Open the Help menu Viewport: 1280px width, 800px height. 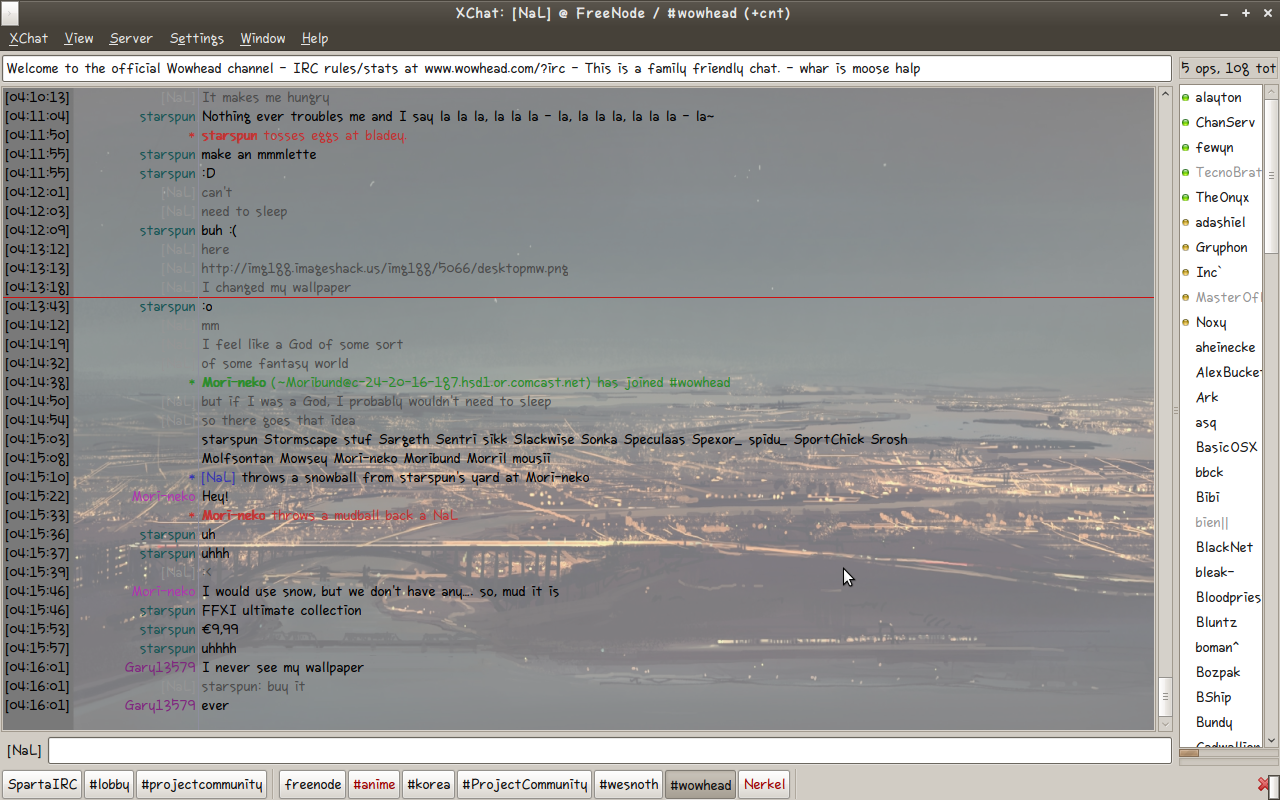(315, 38)
